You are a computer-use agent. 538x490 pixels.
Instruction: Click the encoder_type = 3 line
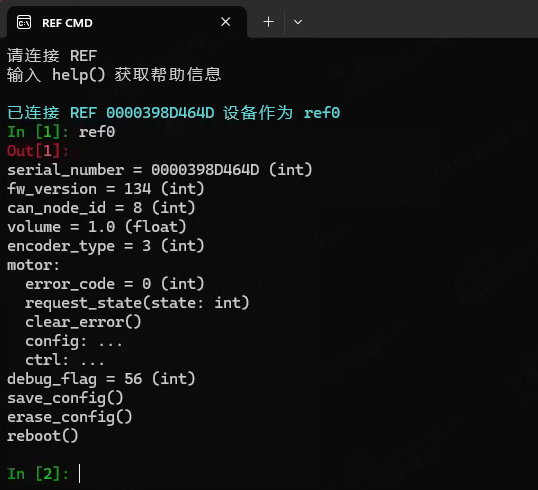pyautogui.click(x=106, y=246)
